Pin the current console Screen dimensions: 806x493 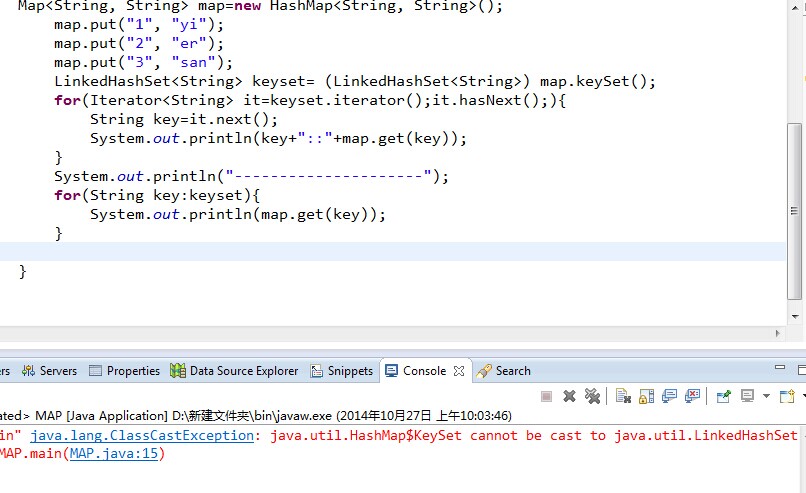click(x=723, y=396)
